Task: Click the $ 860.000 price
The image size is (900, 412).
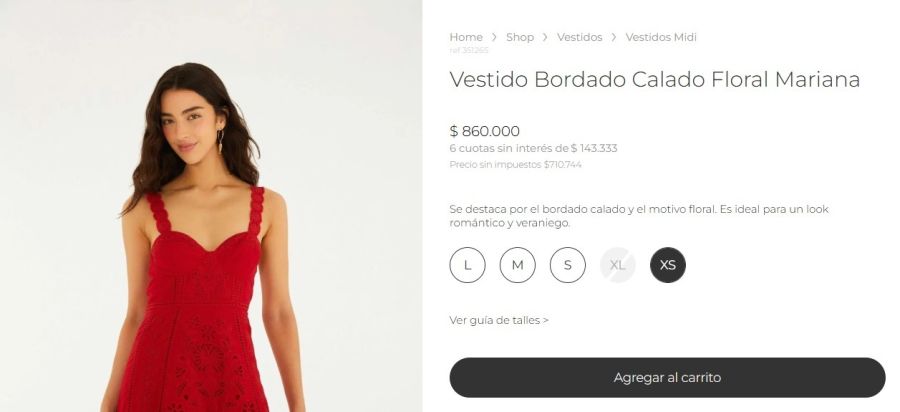Action: (484, 131)
